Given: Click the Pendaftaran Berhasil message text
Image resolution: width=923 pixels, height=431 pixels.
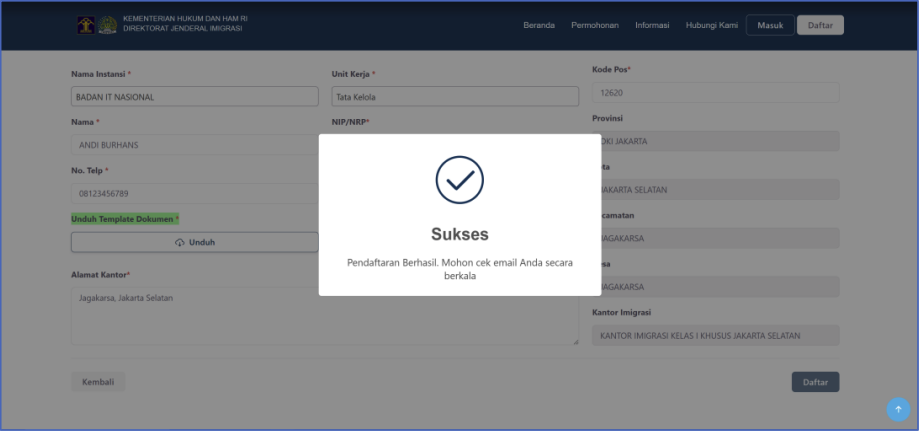Looking at the screenshot, I should pos(460,269).
